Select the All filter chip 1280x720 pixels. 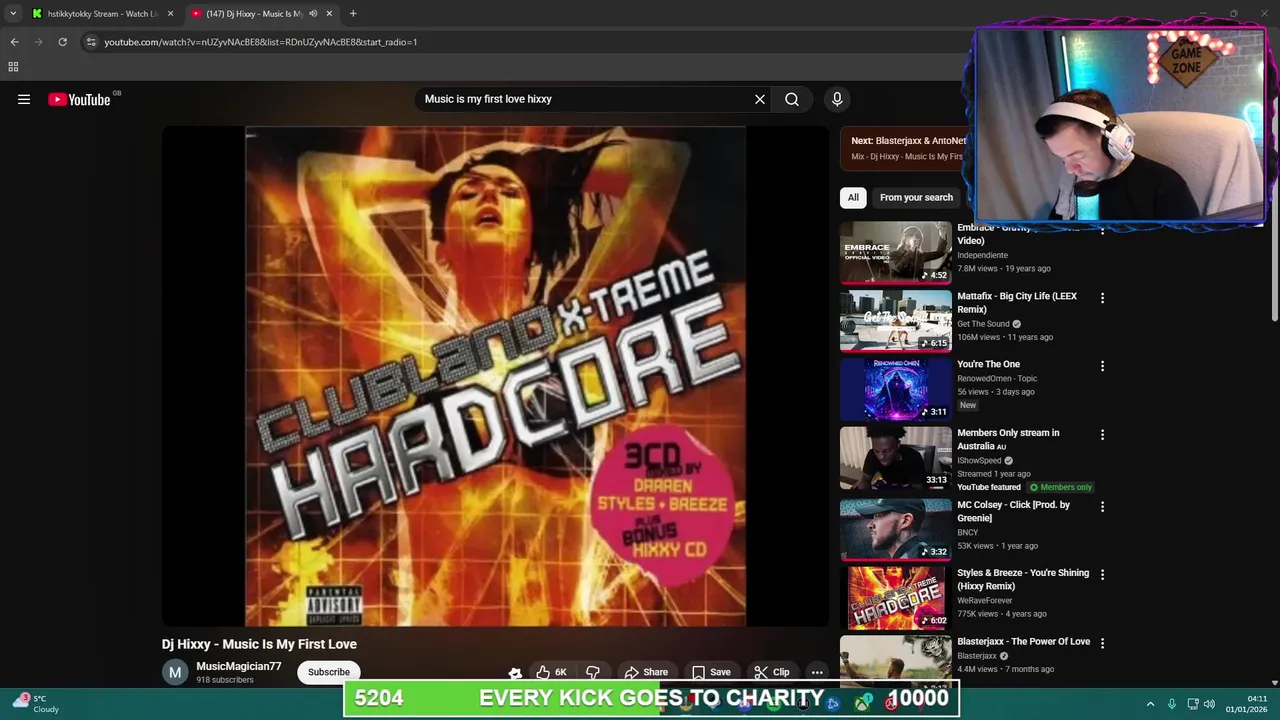point(853,197)
